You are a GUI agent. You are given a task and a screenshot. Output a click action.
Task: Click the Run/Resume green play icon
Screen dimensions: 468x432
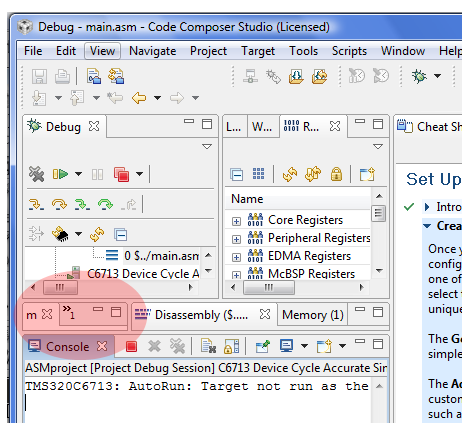(60, 174)
